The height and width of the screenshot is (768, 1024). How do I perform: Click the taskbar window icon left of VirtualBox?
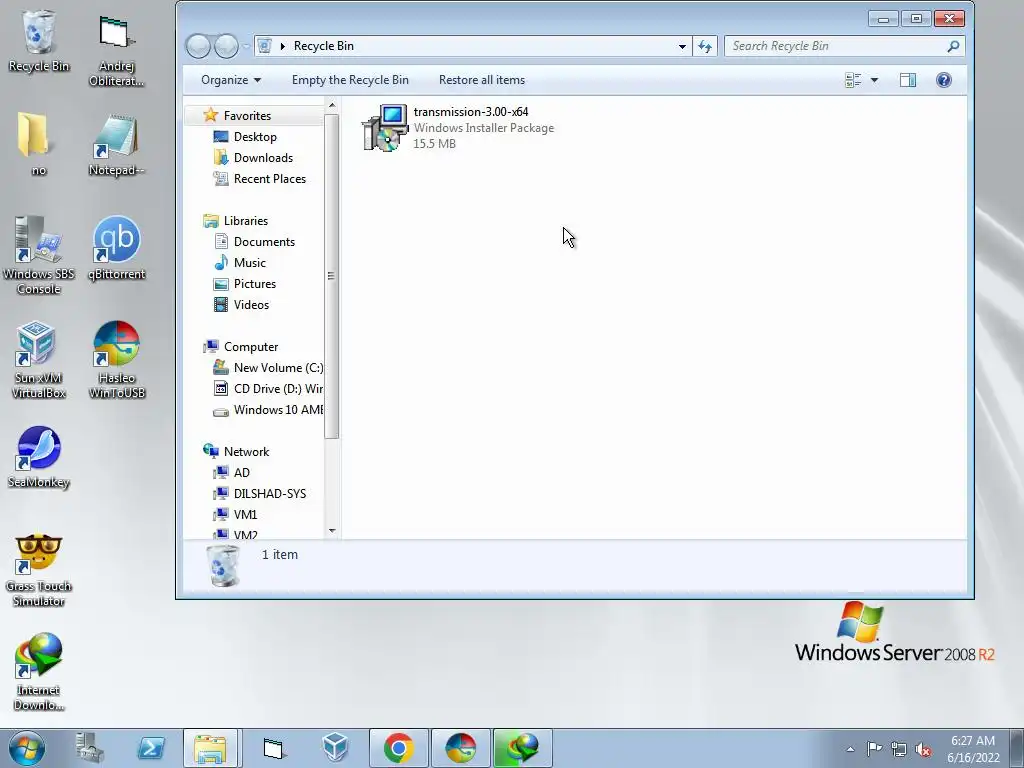[x=274, y=748]
